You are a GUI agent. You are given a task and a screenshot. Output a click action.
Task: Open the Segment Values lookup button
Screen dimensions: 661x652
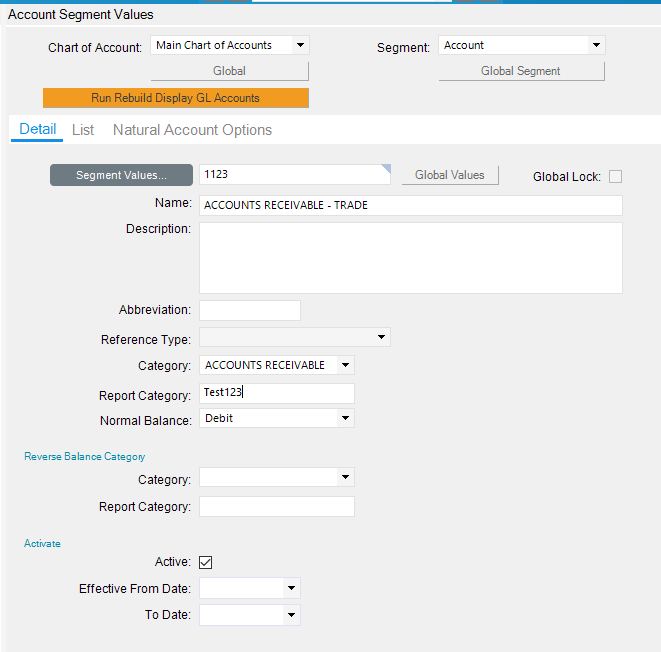pos(121,175)
